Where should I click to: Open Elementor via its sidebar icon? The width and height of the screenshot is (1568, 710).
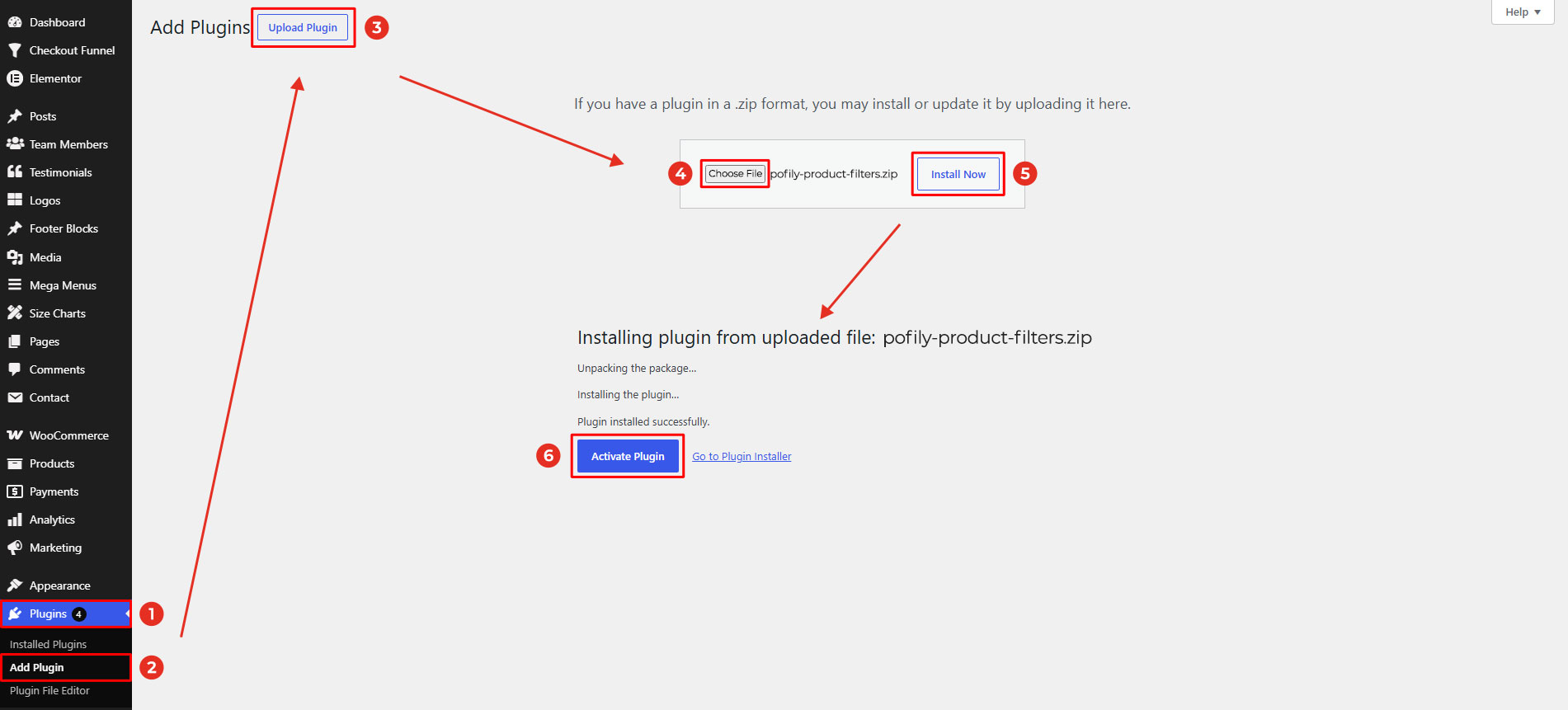[15, 78]
